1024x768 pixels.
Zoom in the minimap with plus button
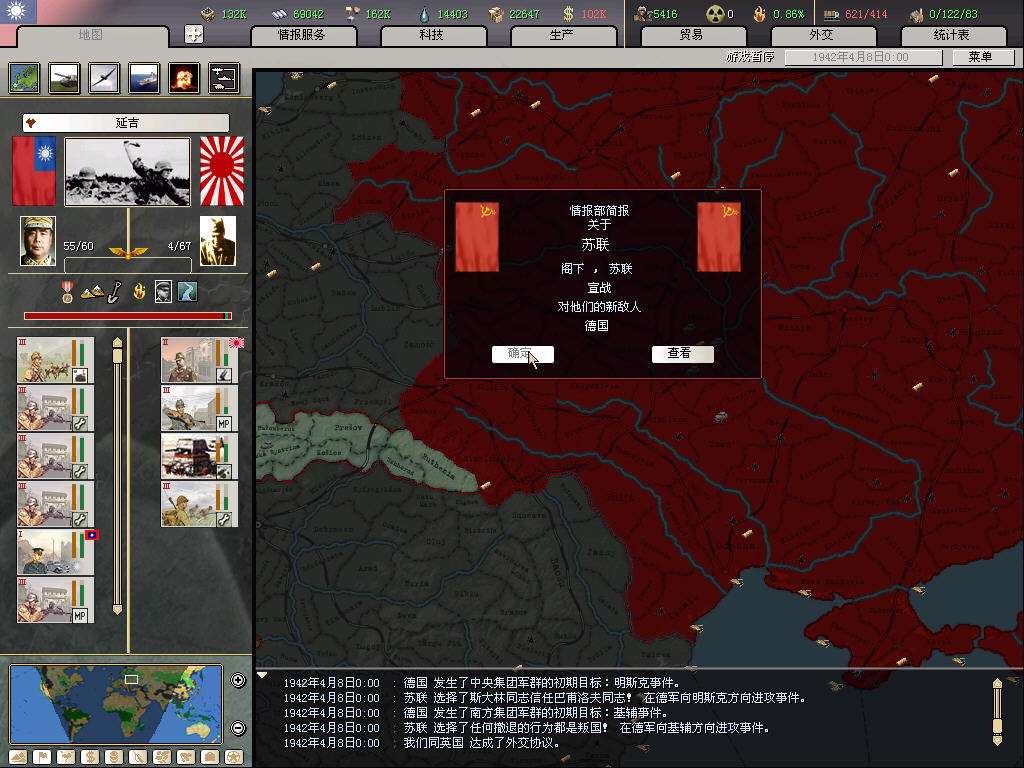tap(238, 681)
